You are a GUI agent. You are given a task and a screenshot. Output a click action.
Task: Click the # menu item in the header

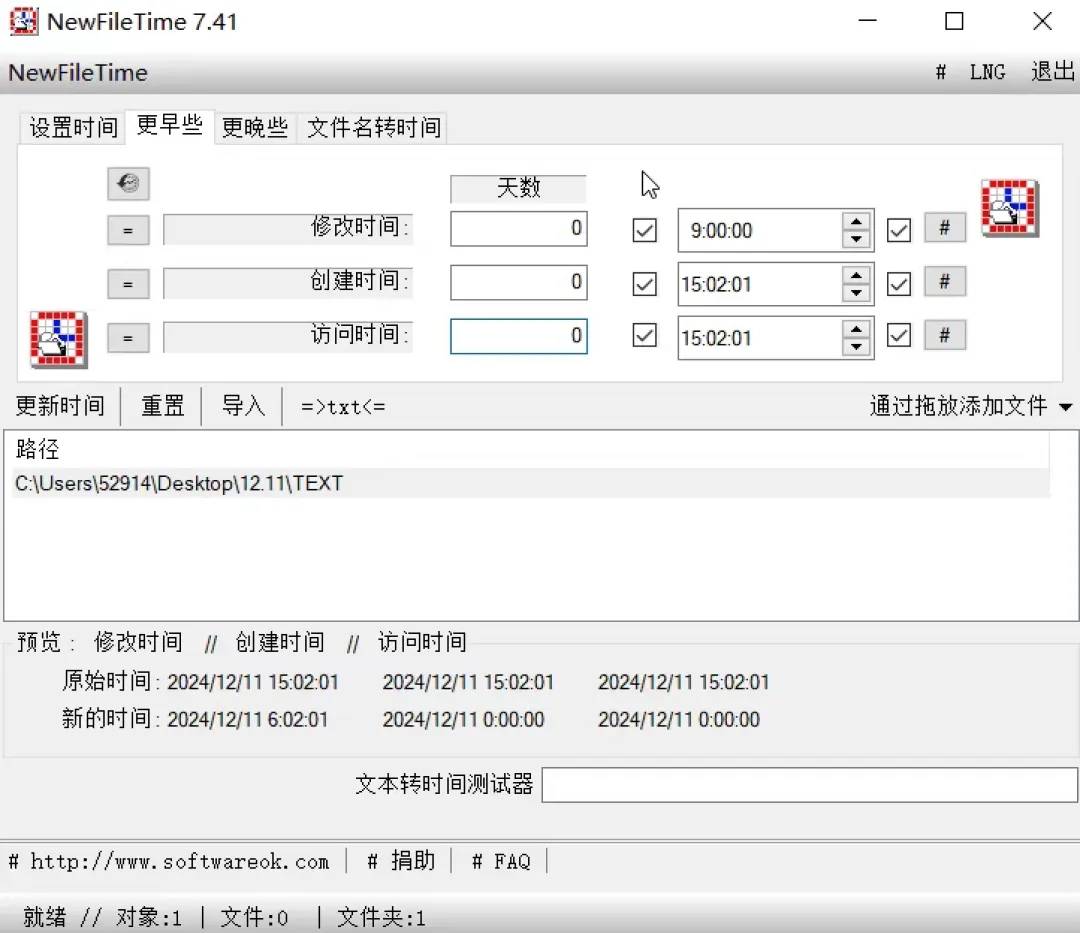click(x=941, y=72)
